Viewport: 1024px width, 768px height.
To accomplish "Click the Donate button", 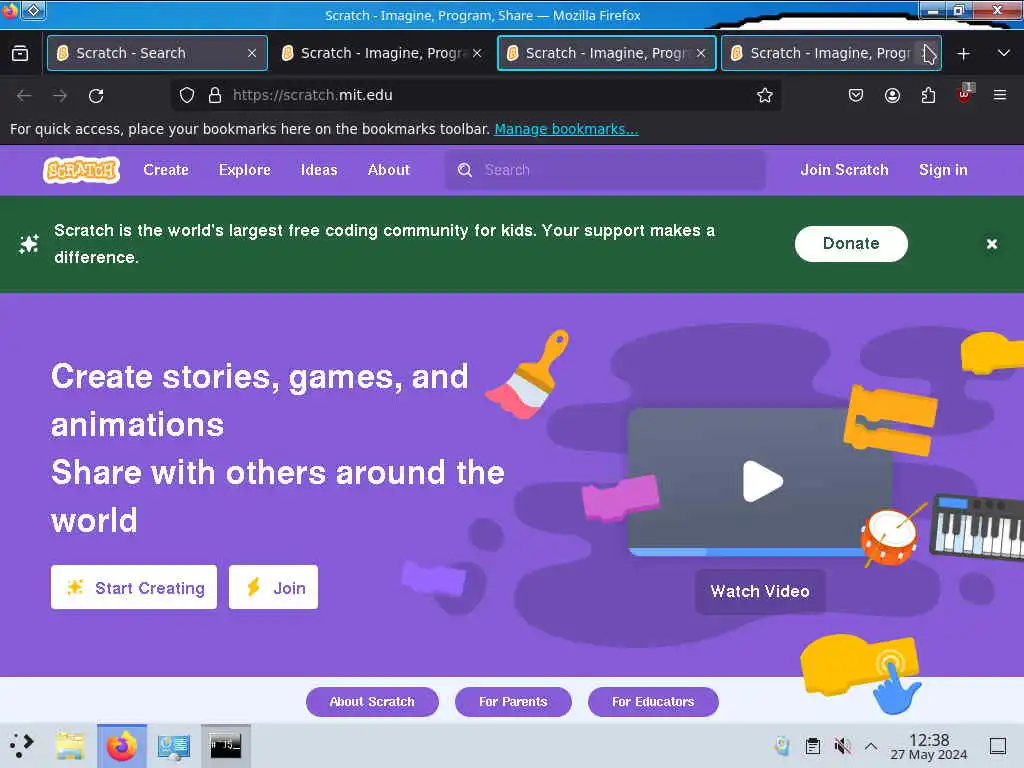I will 851,244.
